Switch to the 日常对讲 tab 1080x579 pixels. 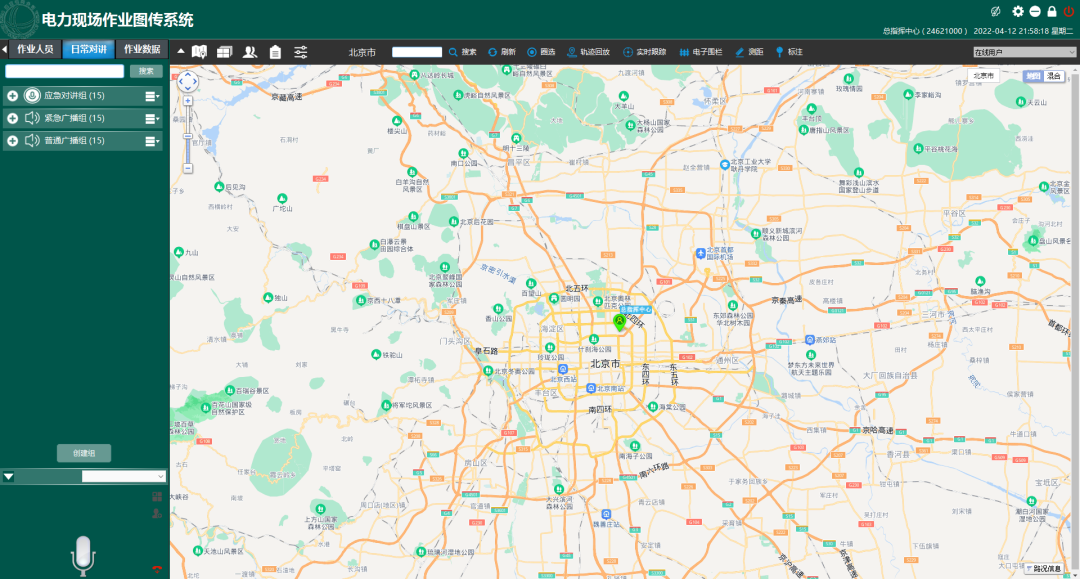[x=89, y=49]
